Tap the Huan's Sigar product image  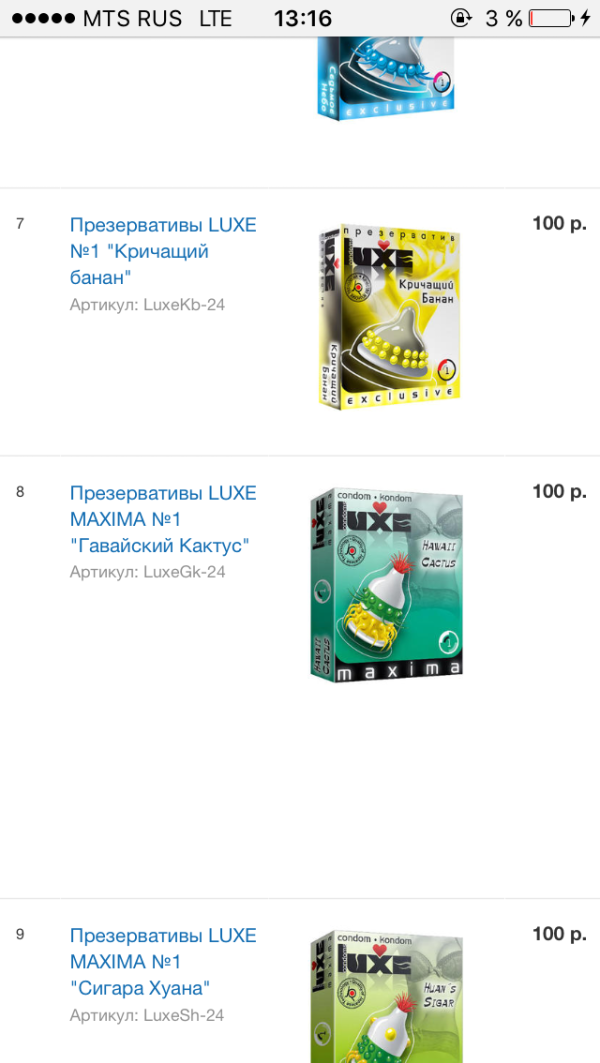[386, 997]
